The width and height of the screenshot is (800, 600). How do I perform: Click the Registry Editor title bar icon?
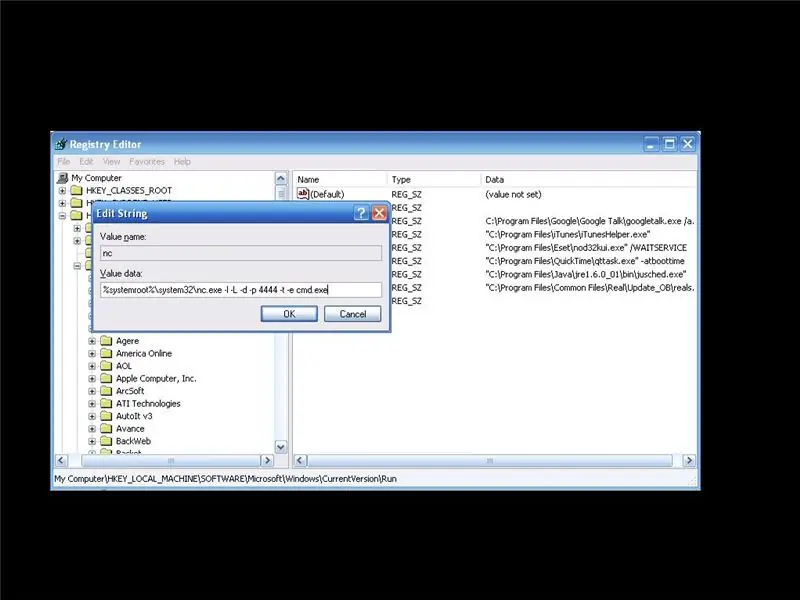[61, 144]
